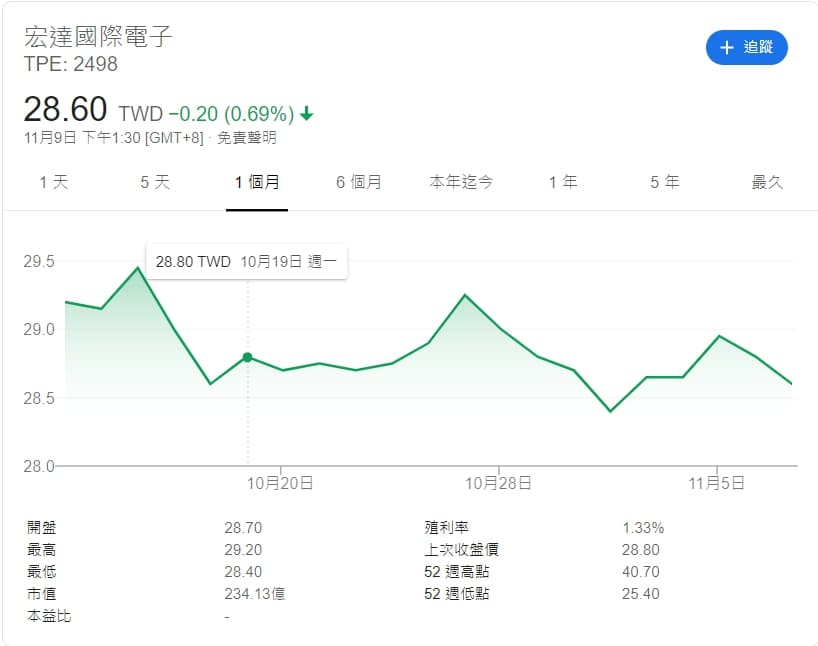Click the 宏達國際電子 company title
The height and width of the screenshot is (646, 818).
point(99,37)
